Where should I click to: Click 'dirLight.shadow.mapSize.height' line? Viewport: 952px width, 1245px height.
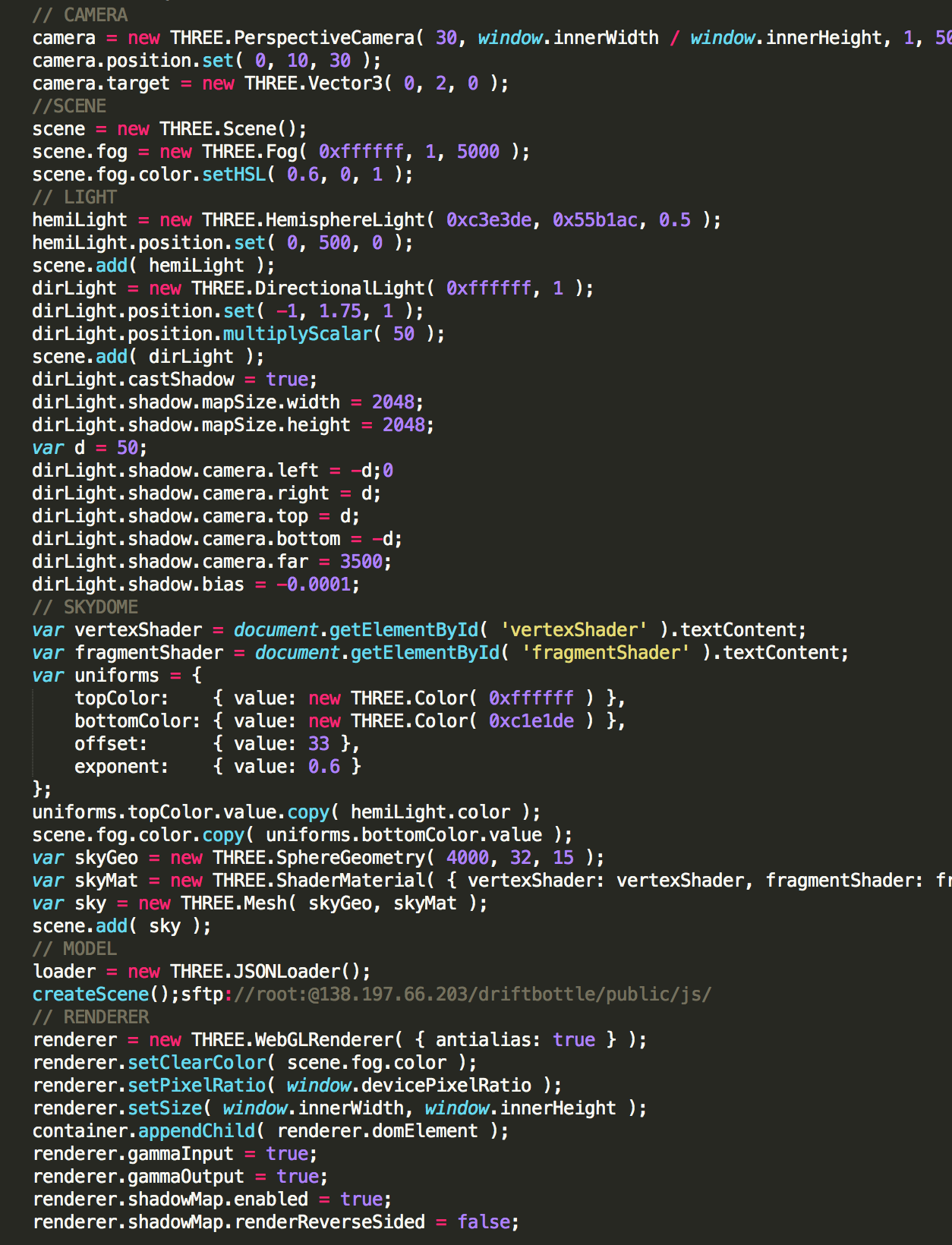pyautogui.click(x=233, y=424)
